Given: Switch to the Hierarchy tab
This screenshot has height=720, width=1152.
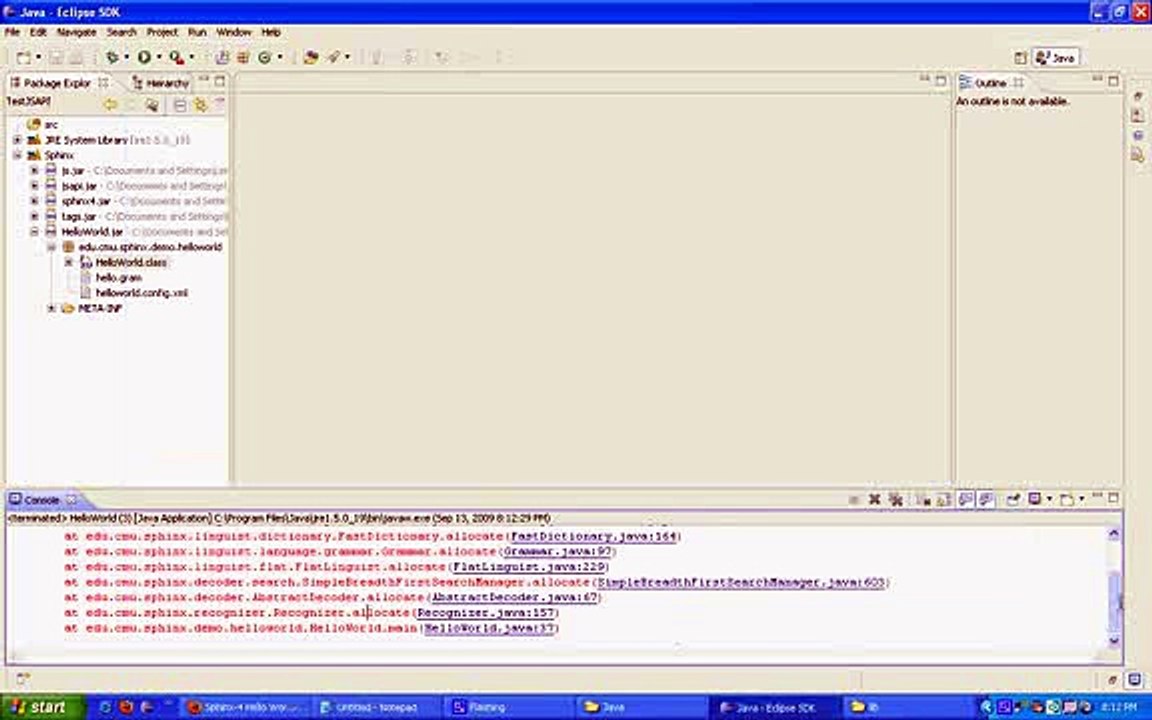Looking at the screenshot, I should [x=161, y=83].
